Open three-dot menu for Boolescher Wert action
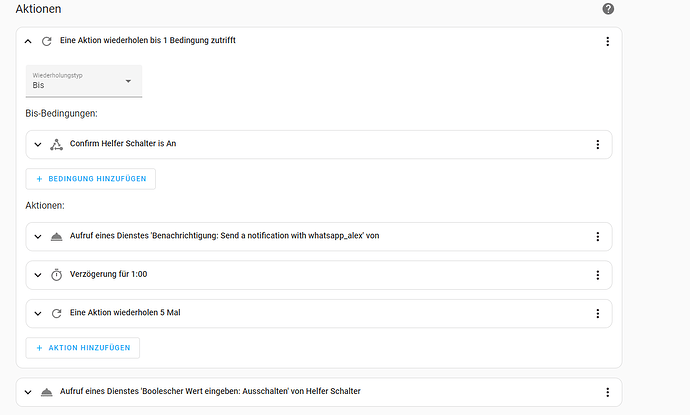 (607, 392)
